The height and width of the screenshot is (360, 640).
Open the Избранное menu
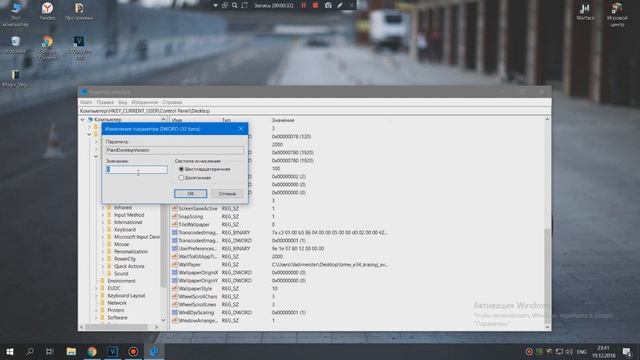point(144,102)
